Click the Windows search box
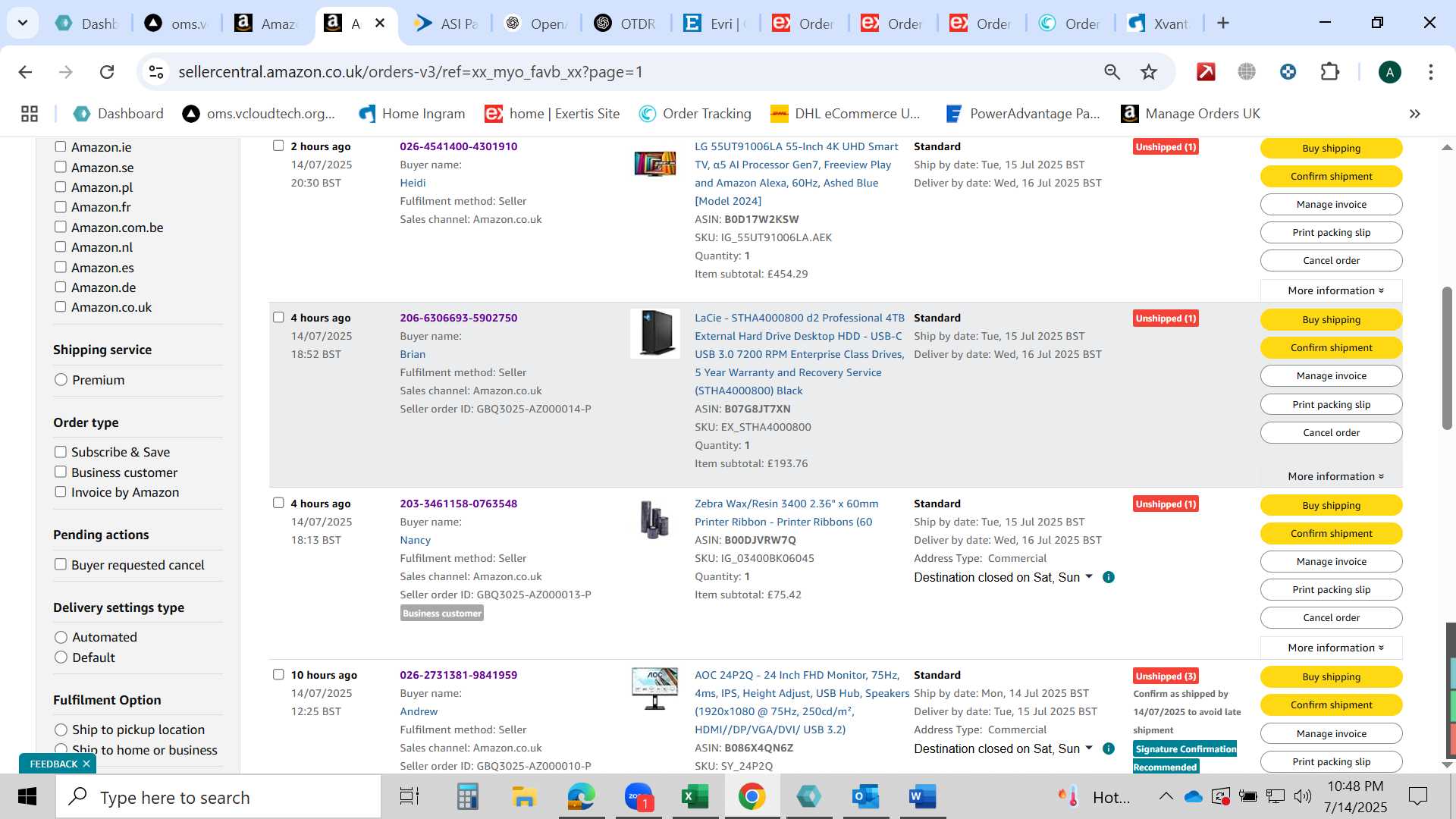This screenshot has height=819, width=1456. pyautogui.click(x=218, y=798)
